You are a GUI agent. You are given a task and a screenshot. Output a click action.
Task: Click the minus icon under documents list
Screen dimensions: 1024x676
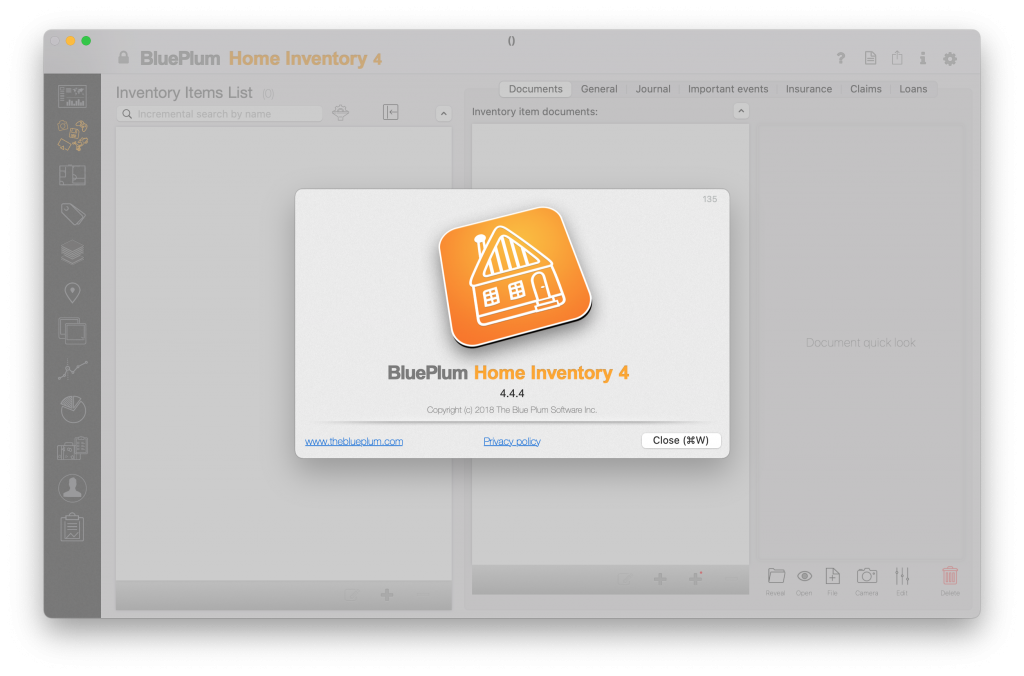pyautogui.click(x=731, y=579)
